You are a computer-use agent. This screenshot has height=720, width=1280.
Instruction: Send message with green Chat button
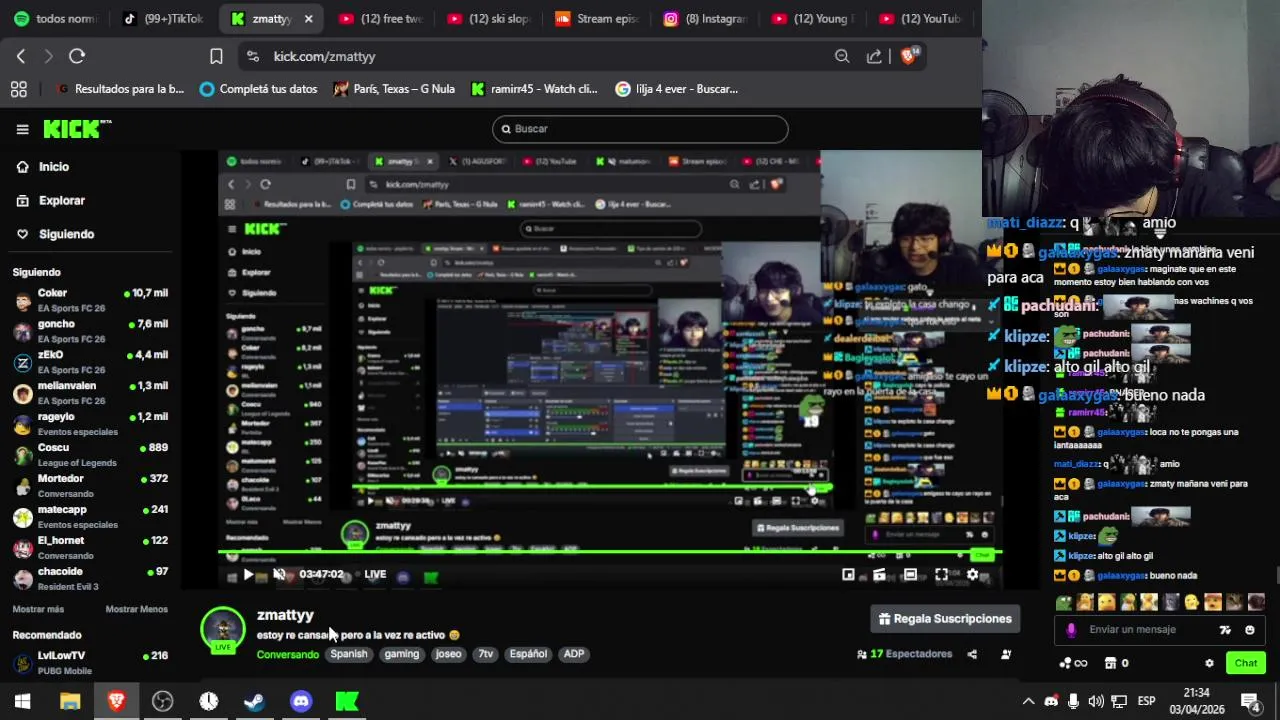click(x=1246, y=663)
